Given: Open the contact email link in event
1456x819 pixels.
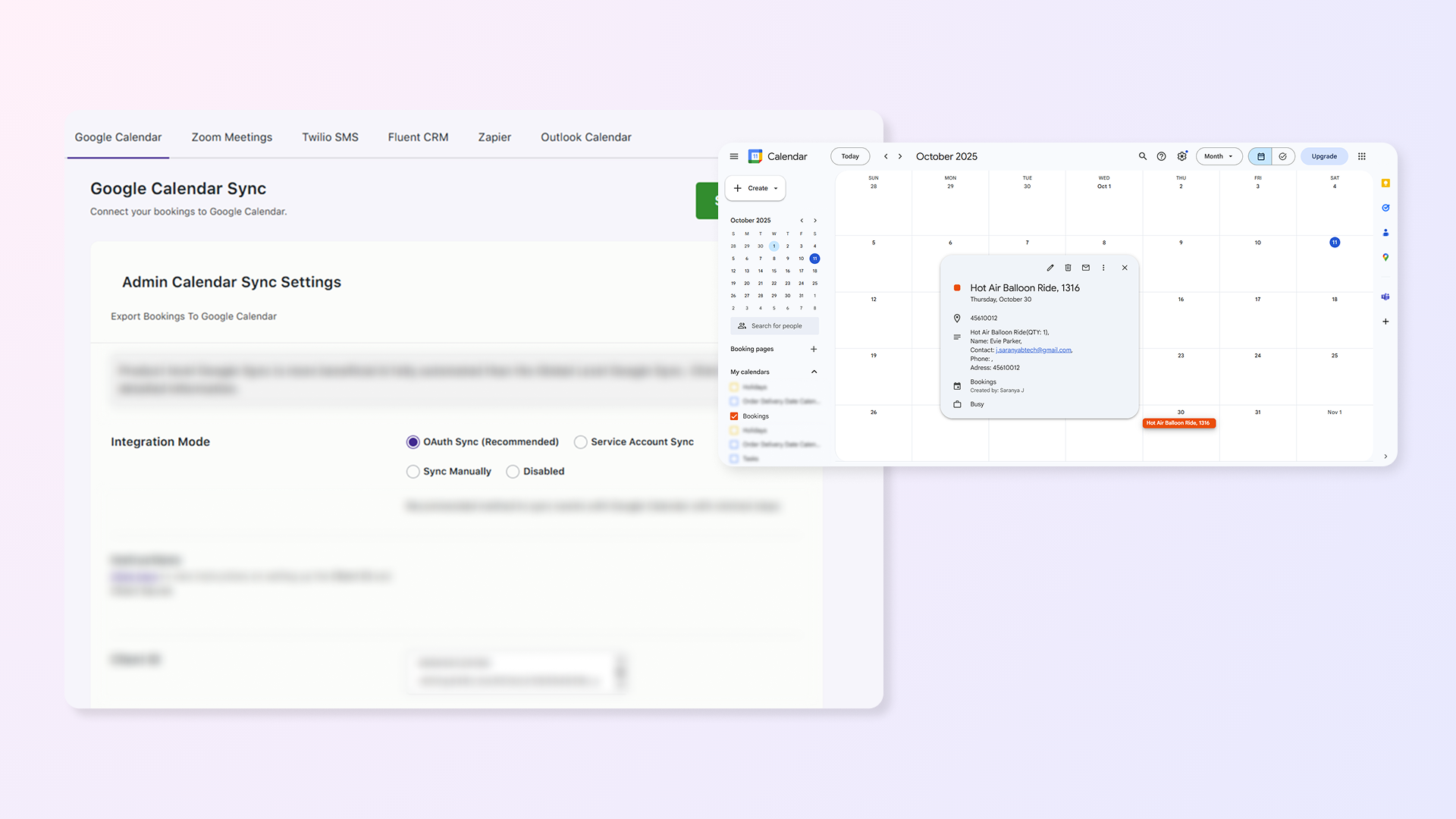Looking at the screenshot, I should pyautogui.click(x=1034, y=350).
